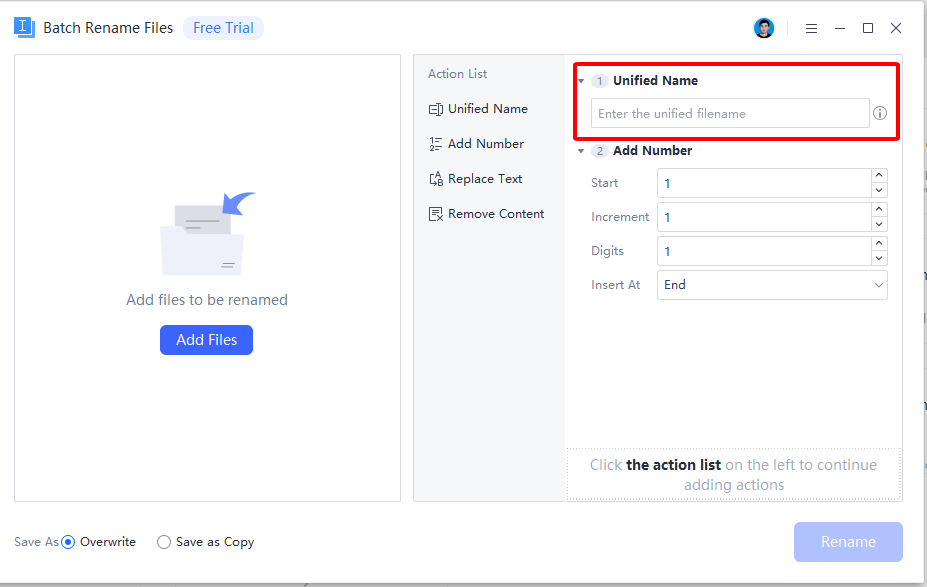927x587 pixels.
Task: Open the hamburger menu in title bar
Action: pos(811,28)
